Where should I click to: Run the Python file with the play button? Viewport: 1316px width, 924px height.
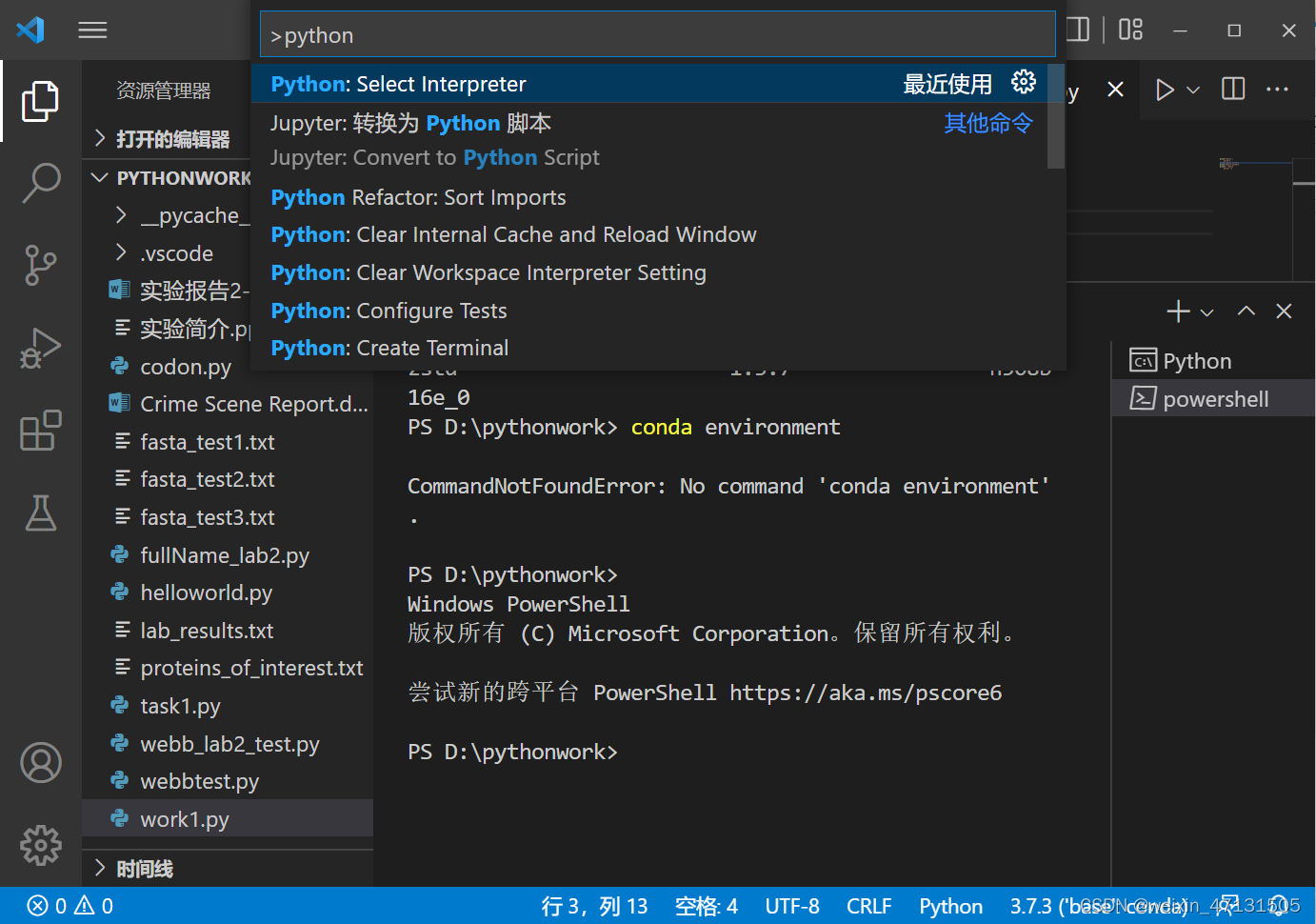click(x=1164, y=89)
